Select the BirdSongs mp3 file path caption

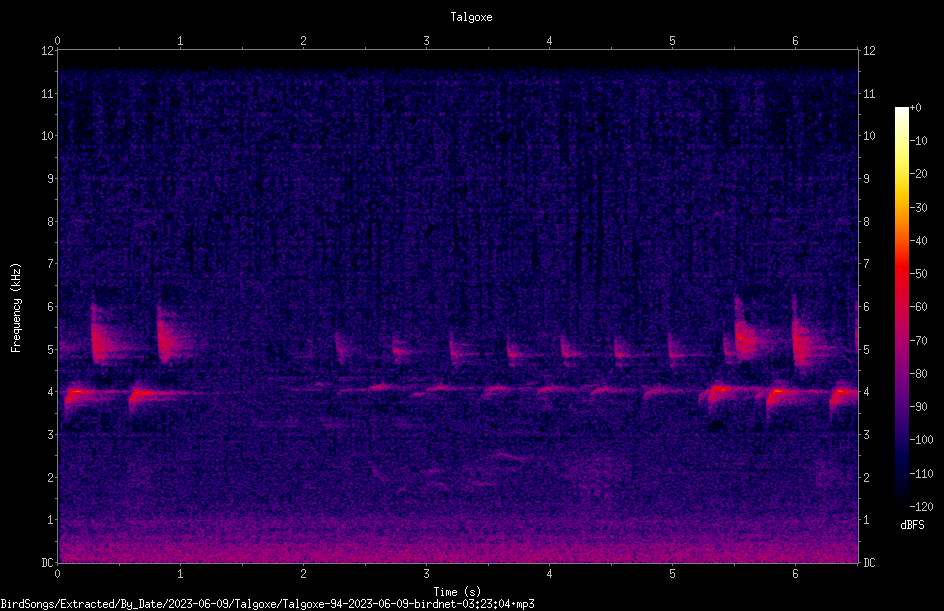click(x=267, y=604)
